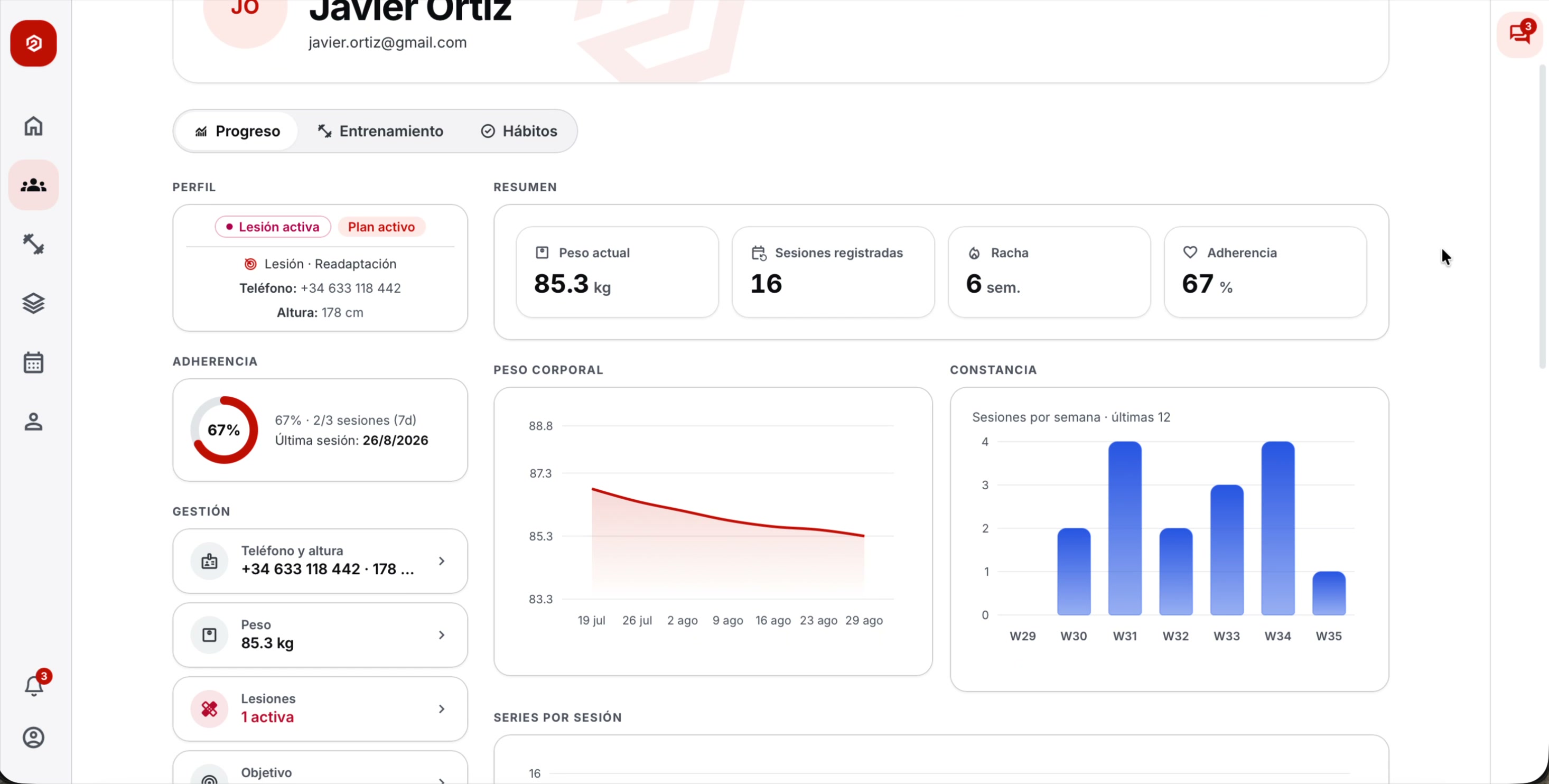Open the account avatar icon in sidebar

click(x=34, y=738)
